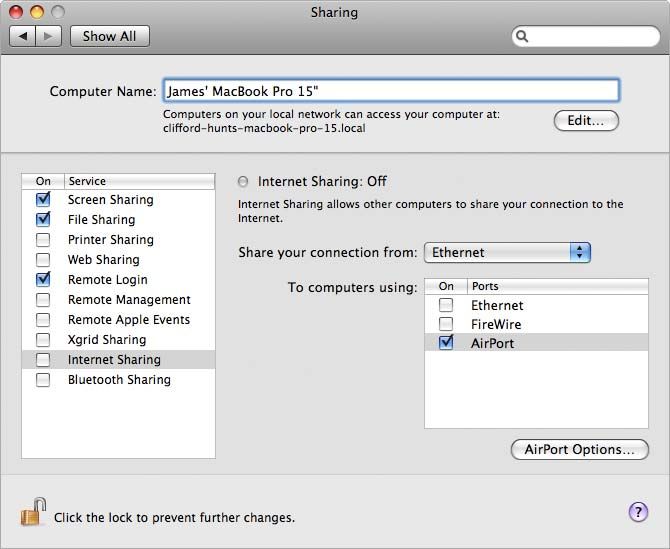The width and height of the screenshot is (670, 549).
Task: Click the Computer Name text field
Action: (x=390, y=91)
